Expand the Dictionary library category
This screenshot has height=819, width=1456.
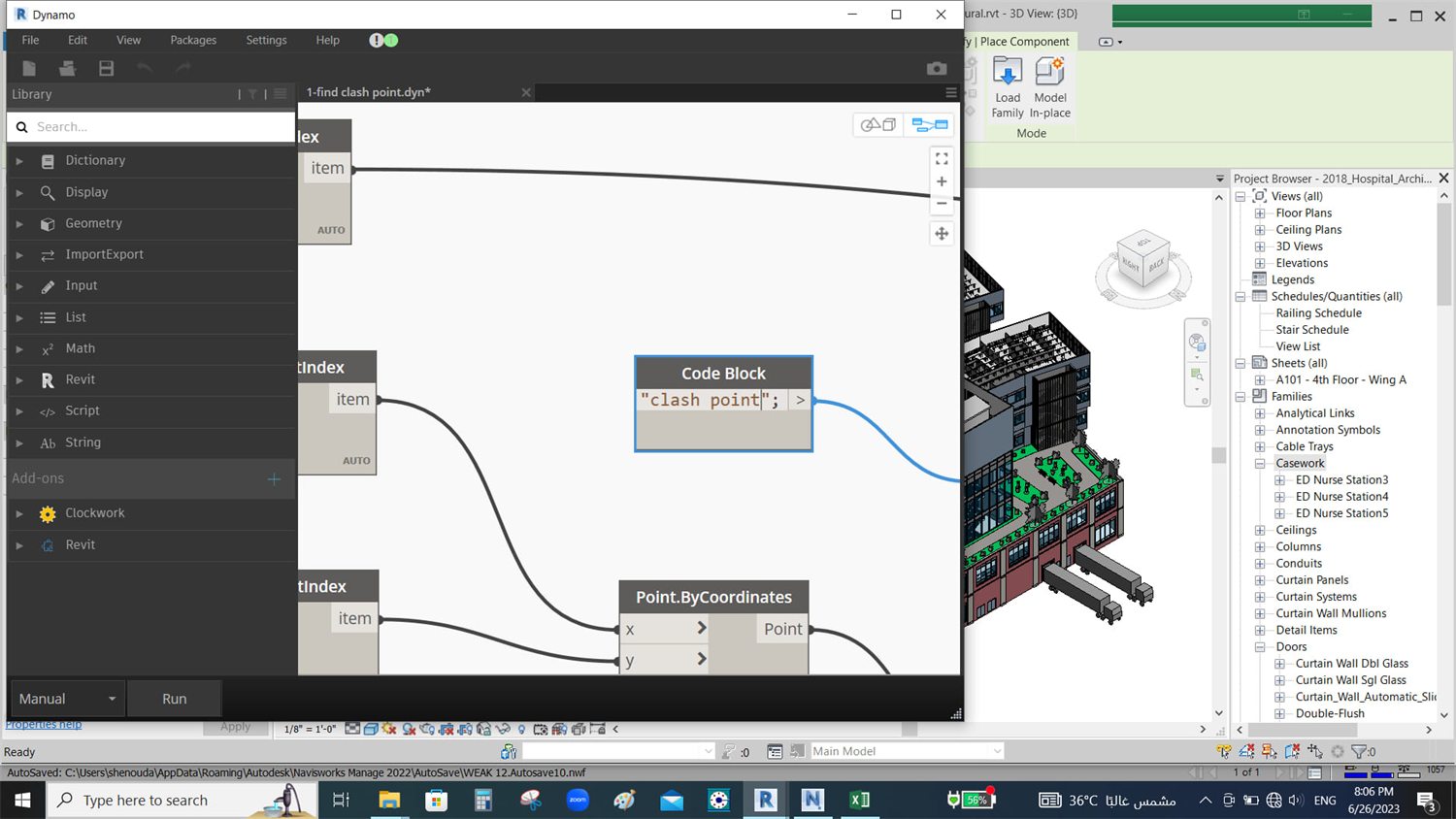(x=19, y=161)
